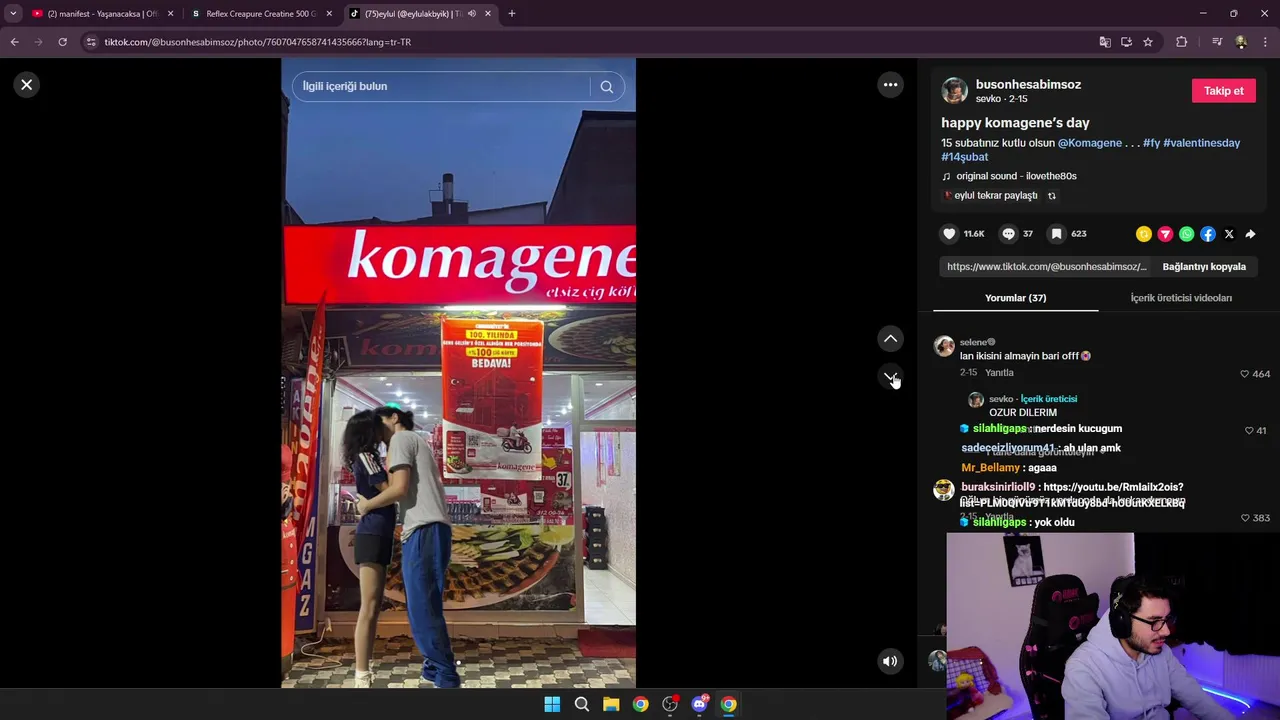Open the busonhesabimsoz profile name
The height and width of the screenshot is (720, 1280).
[x=1028, y=85]
